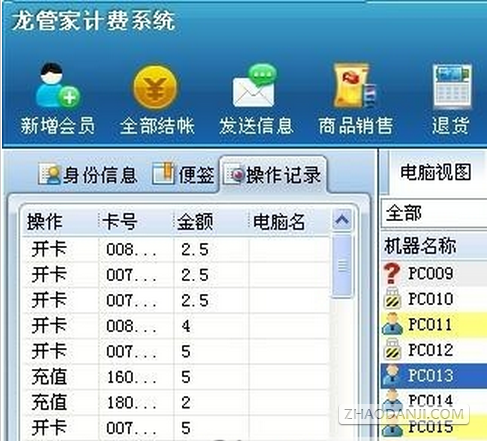Click the records list scrollbar thumb

[342, 266]
